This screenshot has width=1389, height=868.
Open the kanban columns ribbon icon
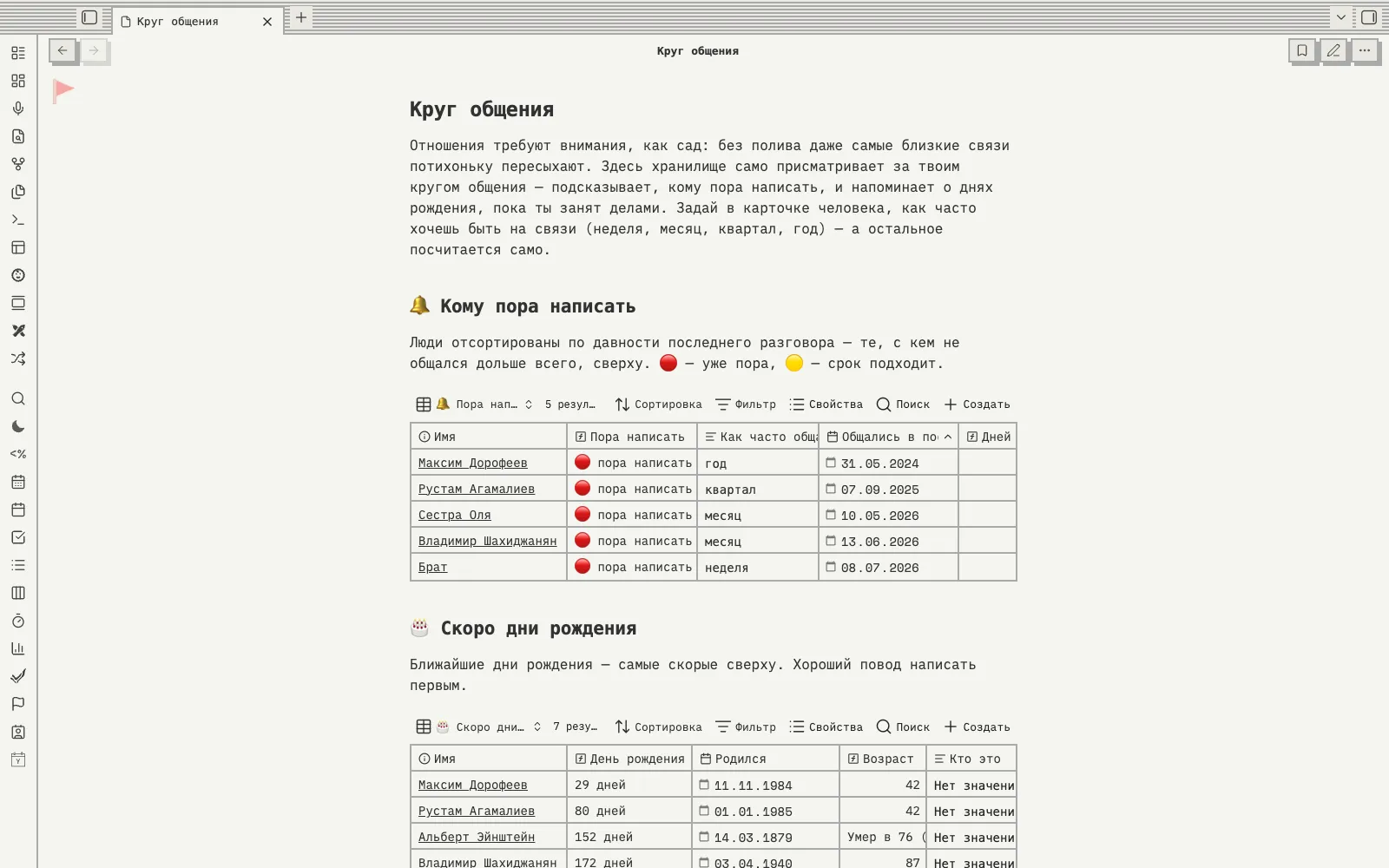[x=18, y=593]
